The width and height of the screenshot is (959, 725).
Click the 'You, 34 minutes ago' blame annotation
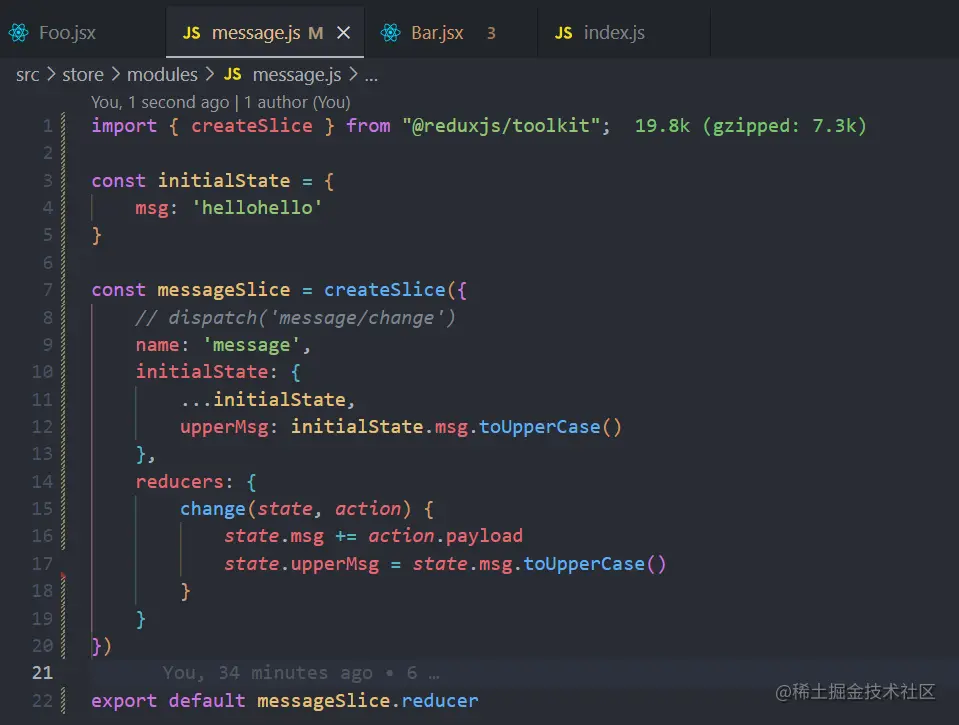tap(267, 673)
